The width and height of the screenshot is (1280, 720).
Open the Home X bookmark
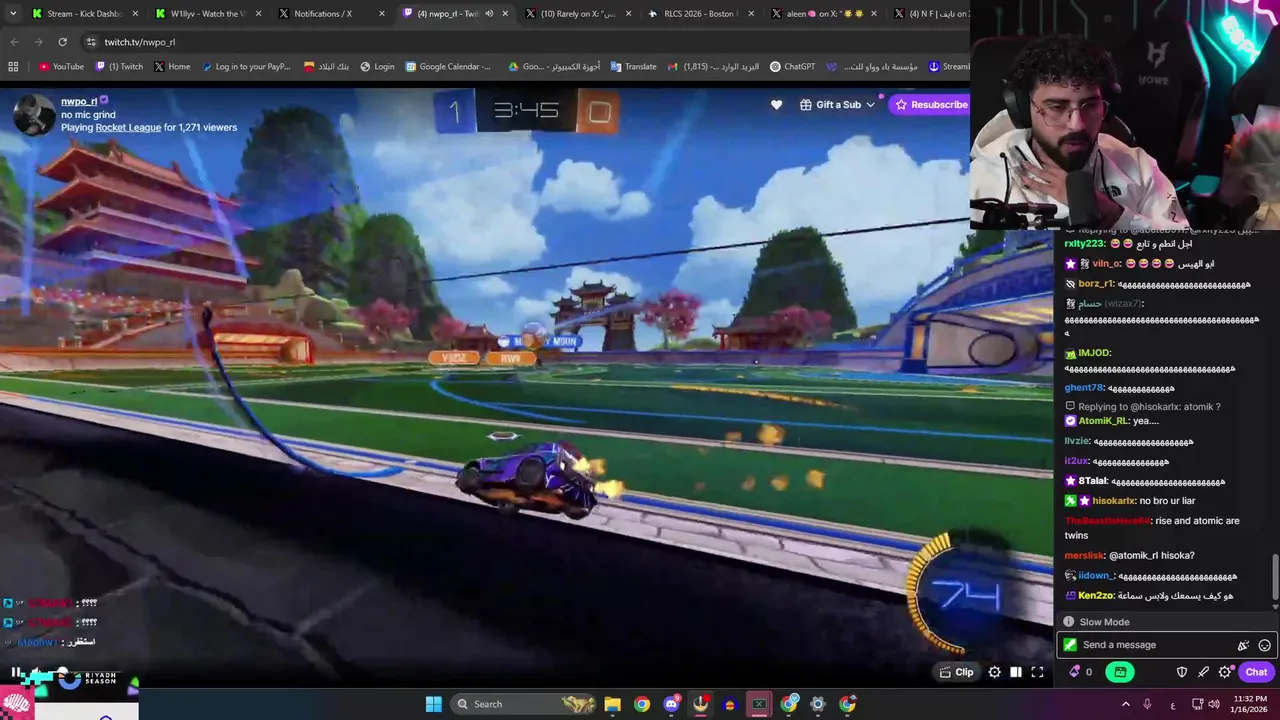point(172,67)
